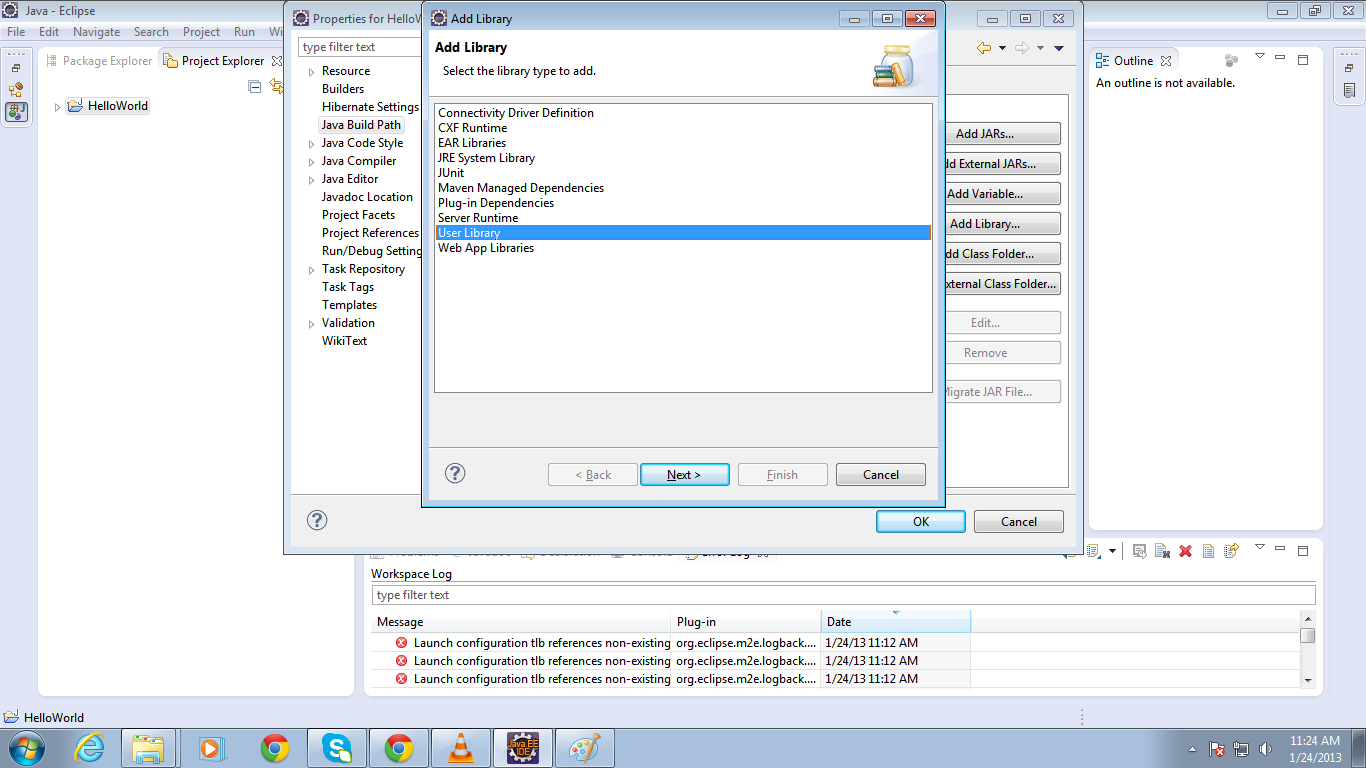
Task: Expand the Java Code Style node
Action: pos(312,144)
